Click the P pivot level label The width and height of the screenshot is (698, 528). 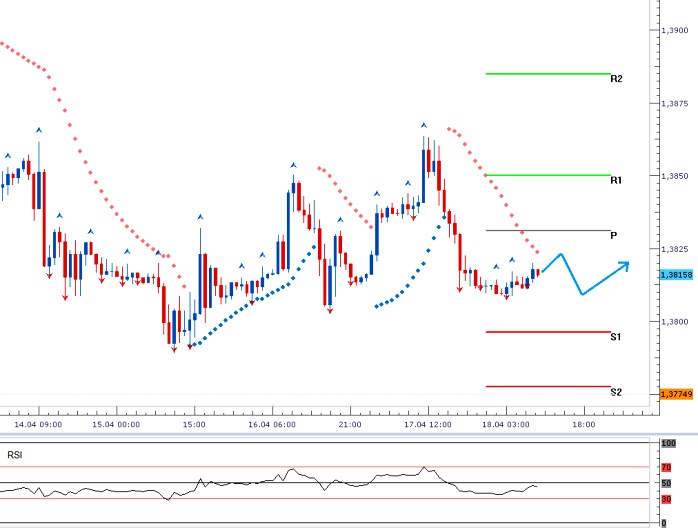613,236
